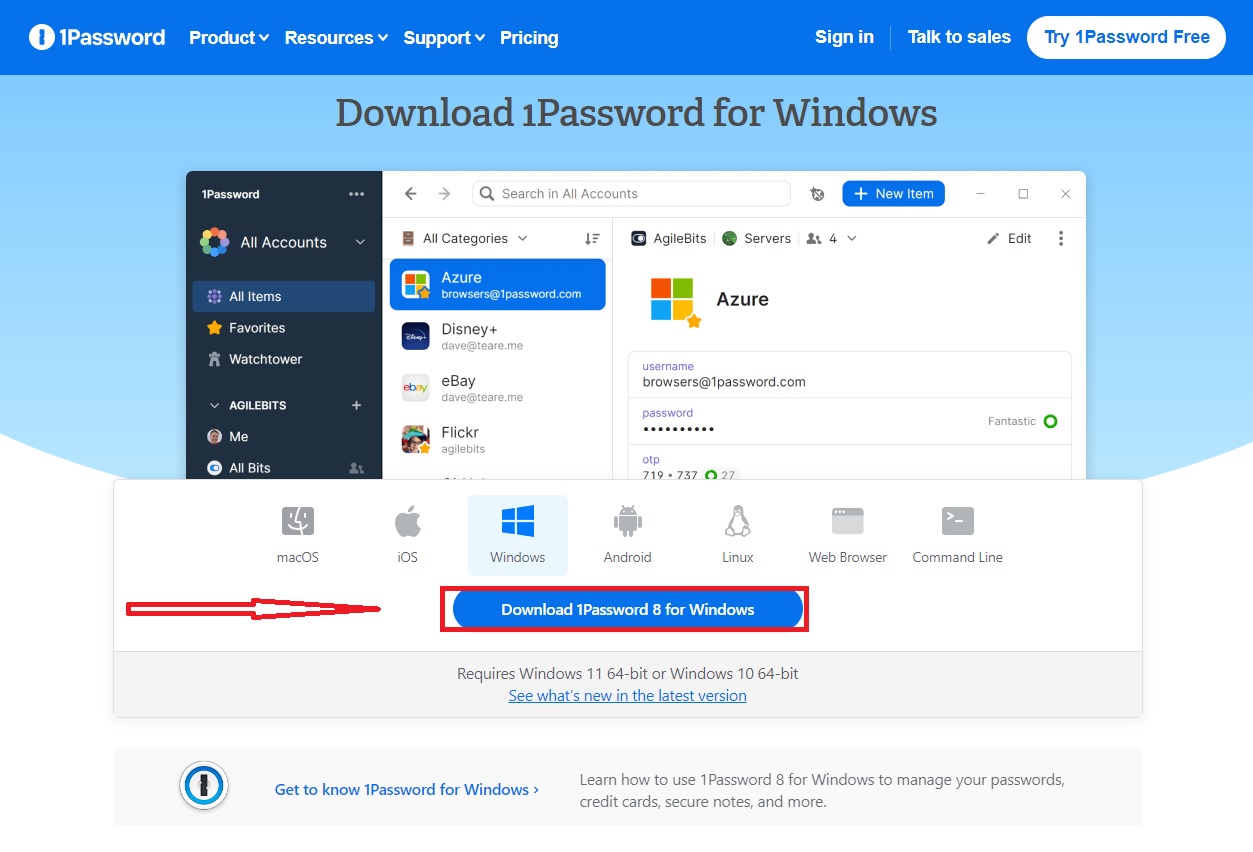
Task: Open Get to know 1Password for Windows
Action: pos(407,789)
